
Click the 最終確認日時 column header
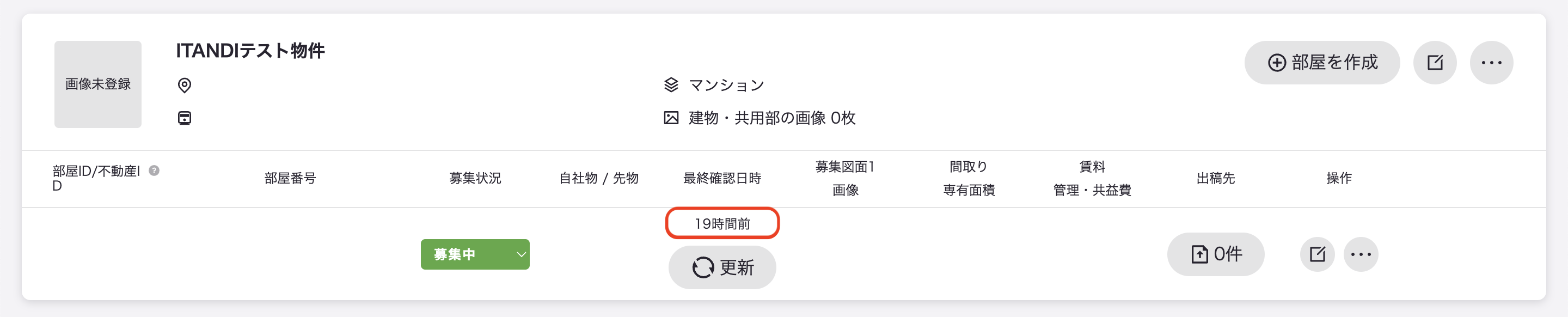pyautogui.click(x=722, y=178)
